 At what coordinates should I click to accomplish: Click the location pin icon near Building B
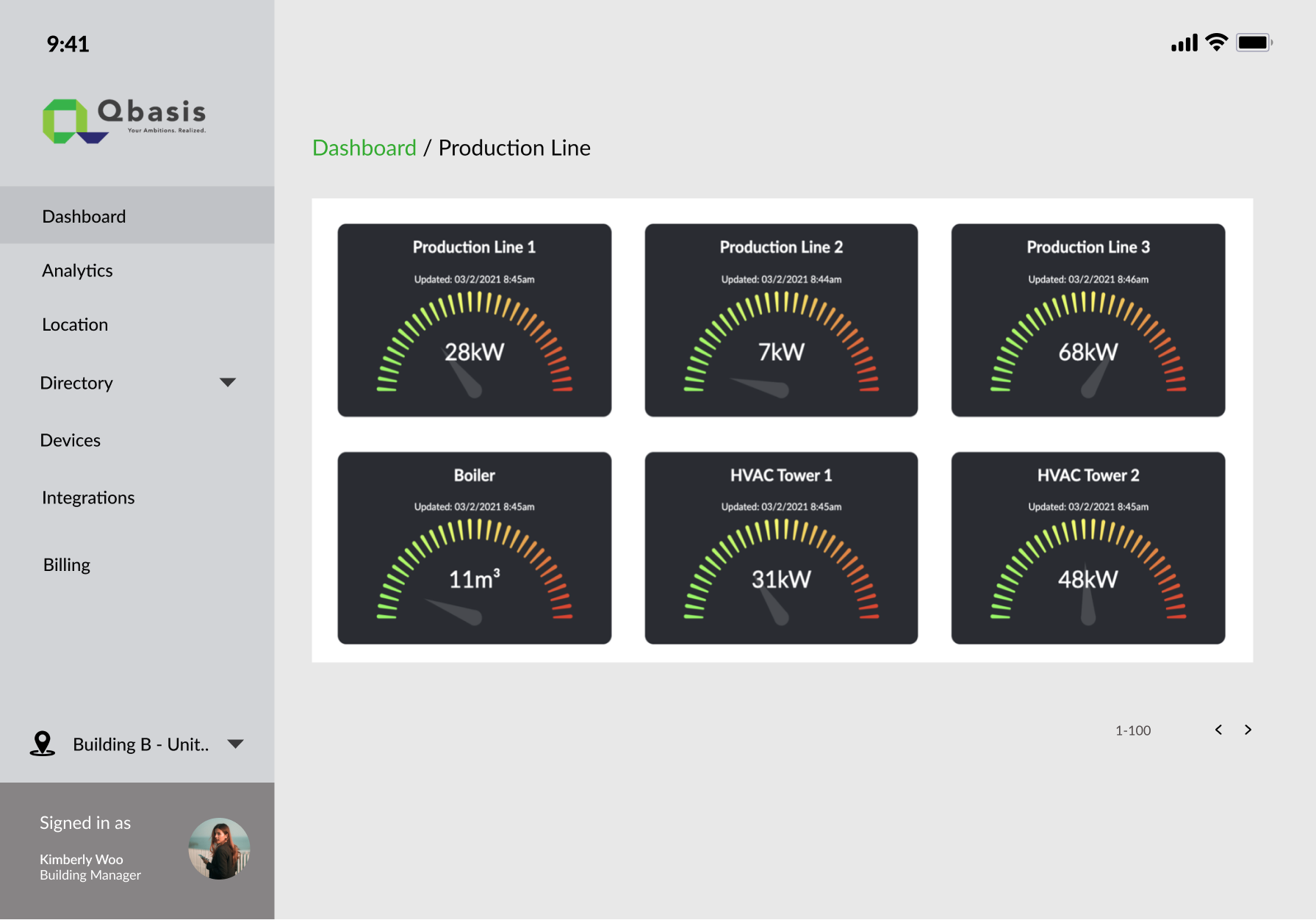pos(43,744)
